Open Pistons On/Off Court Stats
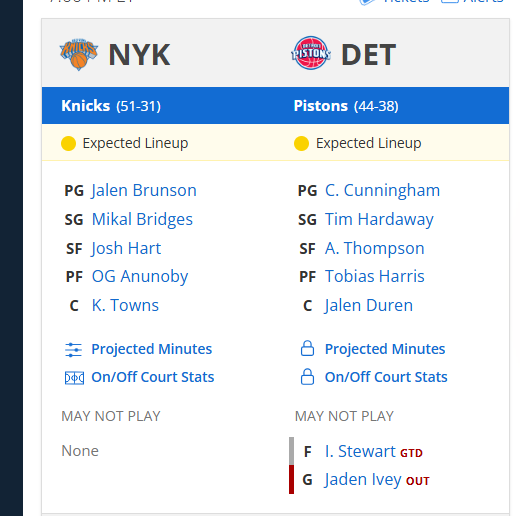 pyautogui.click(x=386, y=377)
